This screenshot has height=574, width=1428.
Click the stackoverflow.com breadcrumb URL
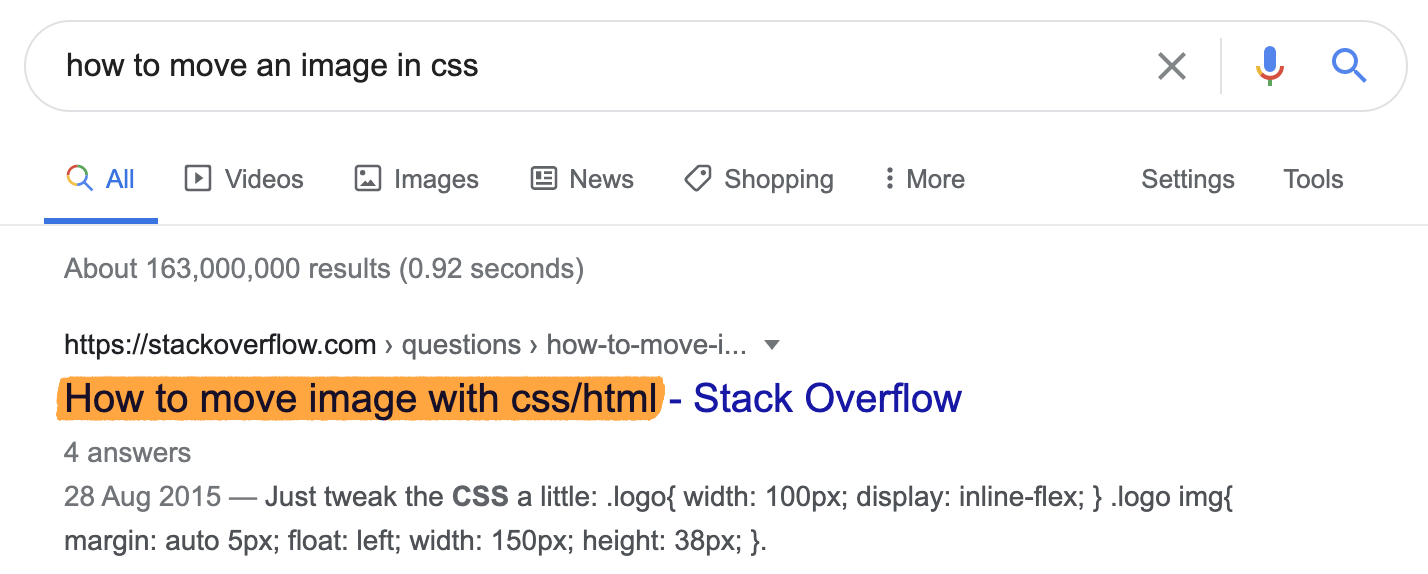220,345
